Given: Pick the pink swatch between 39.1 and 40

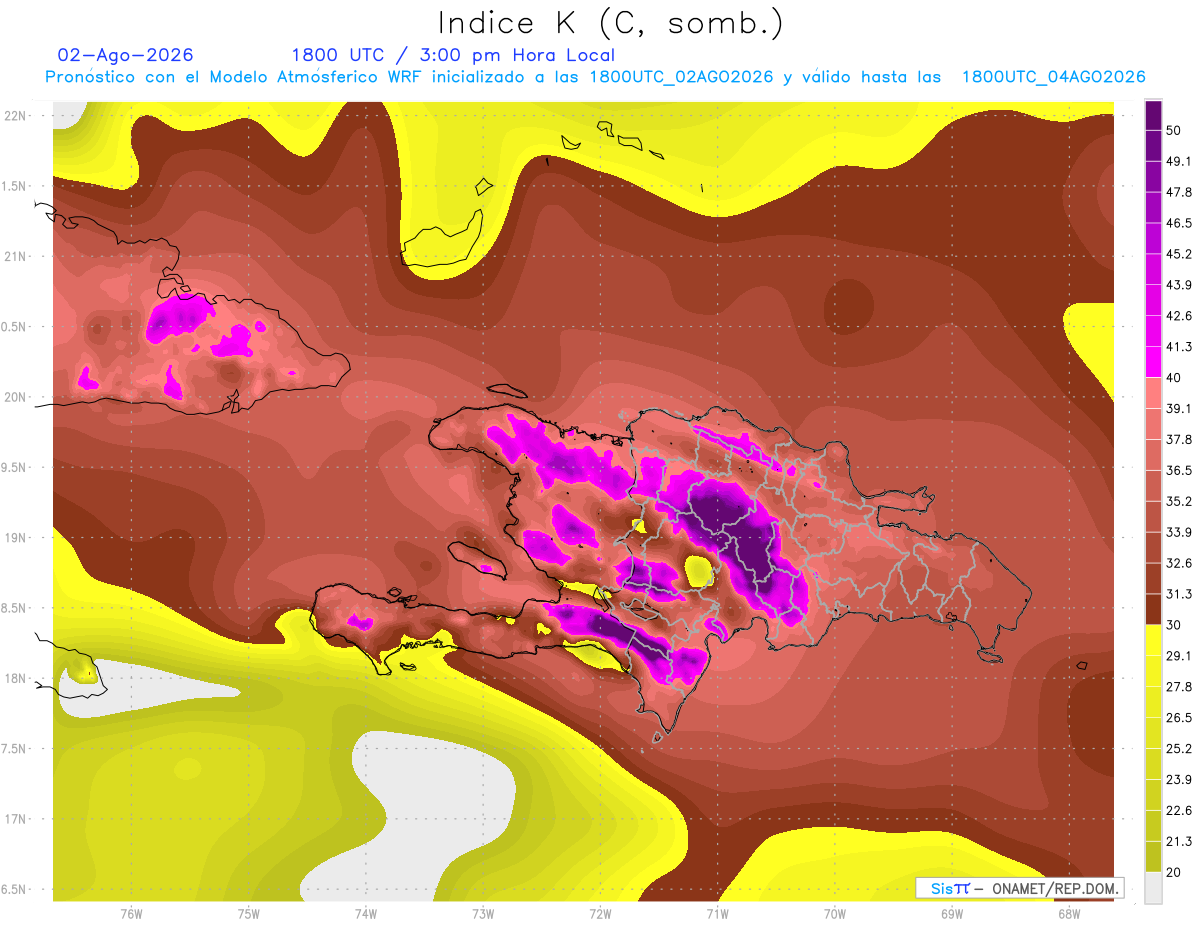Looking at the screenshot, I should [1153, 393].
